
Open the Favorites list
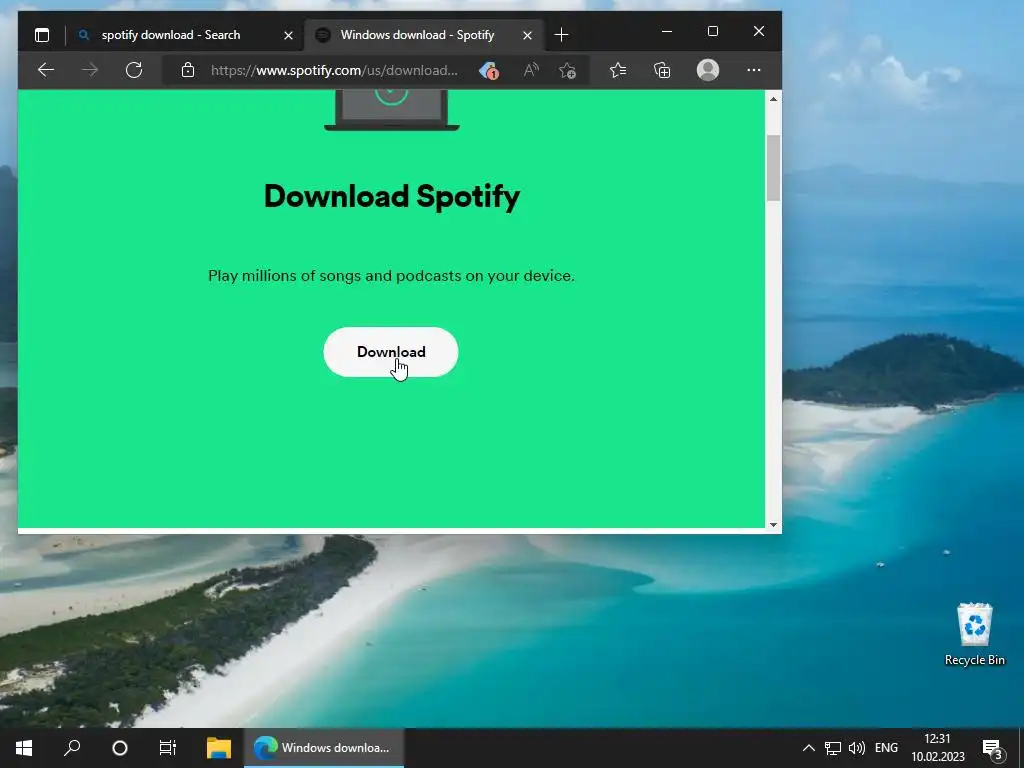[618, 70]
